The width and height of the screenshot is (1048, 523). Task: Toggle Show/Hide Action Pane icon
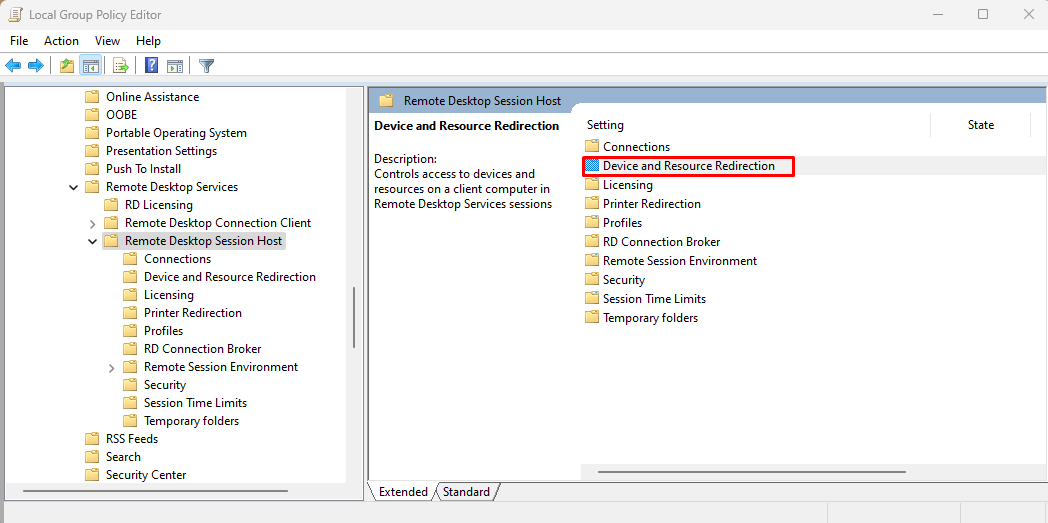point(175,65)
